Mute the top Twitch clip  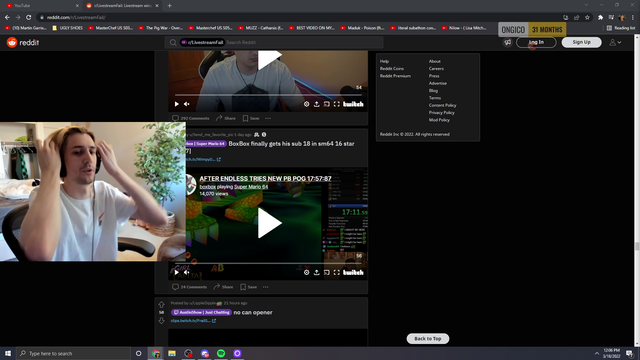click(187, 104)
